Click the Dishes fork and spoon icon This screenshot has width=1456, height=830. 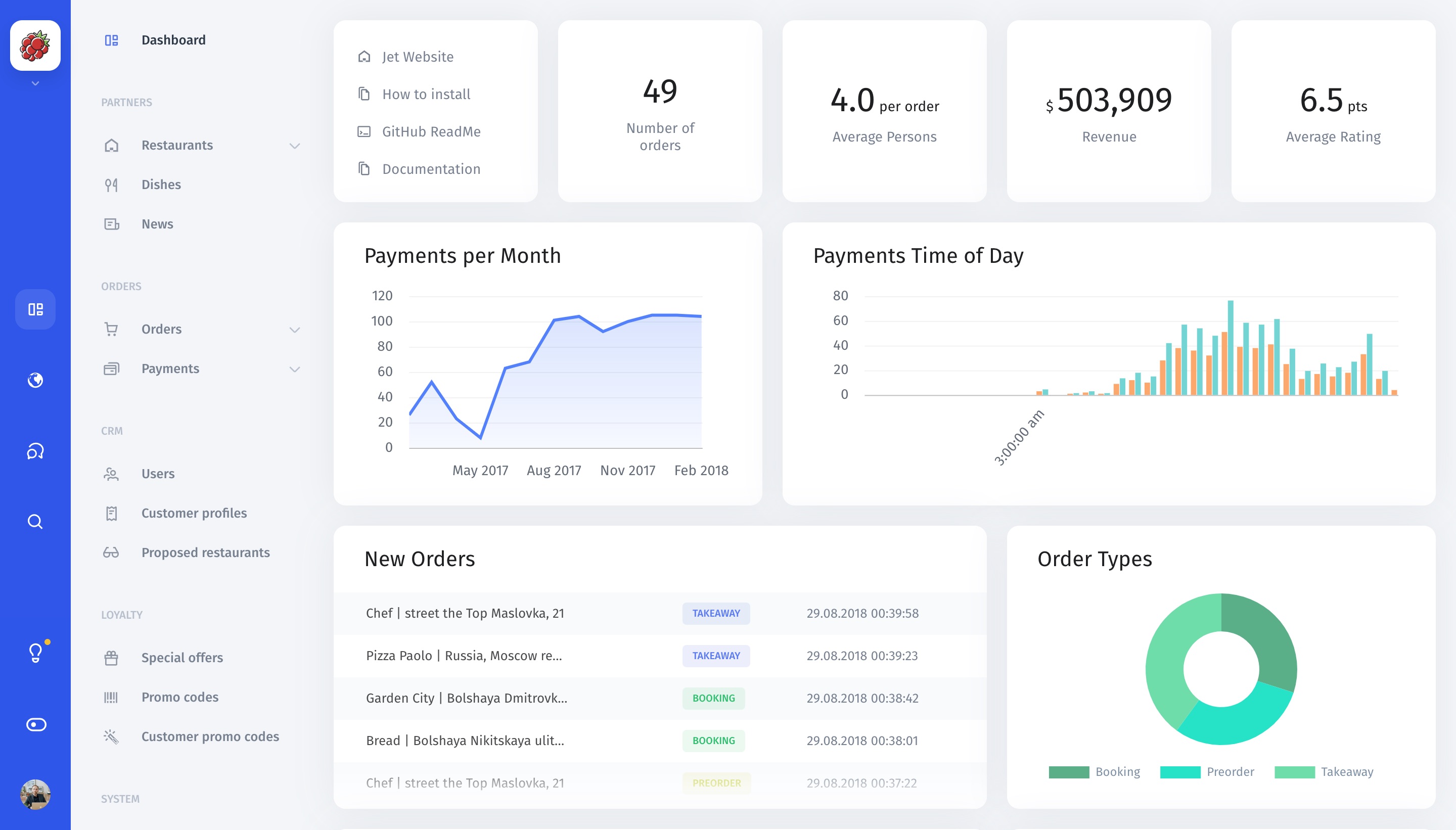pos(111,185)
